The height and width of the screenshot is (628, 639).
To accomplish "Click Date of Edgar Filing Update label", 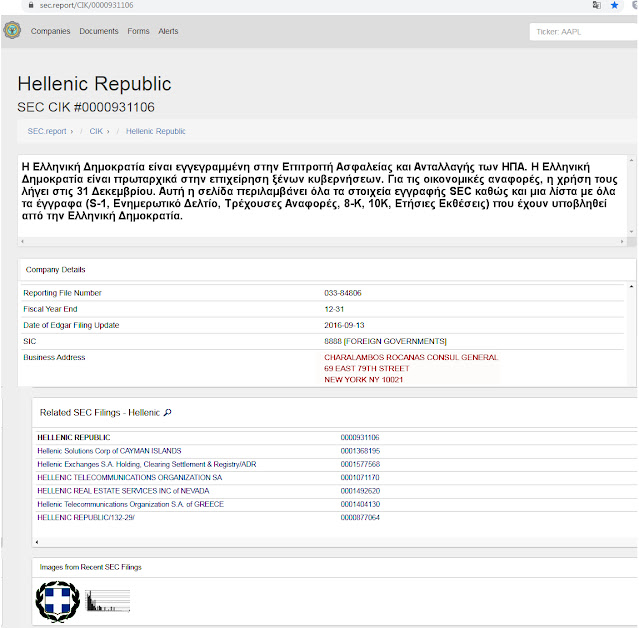I will click(x=71, y=325).
